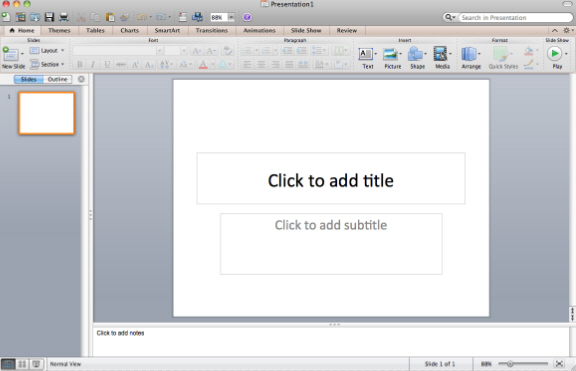Toggle Bold formatting

click(80, 65)
